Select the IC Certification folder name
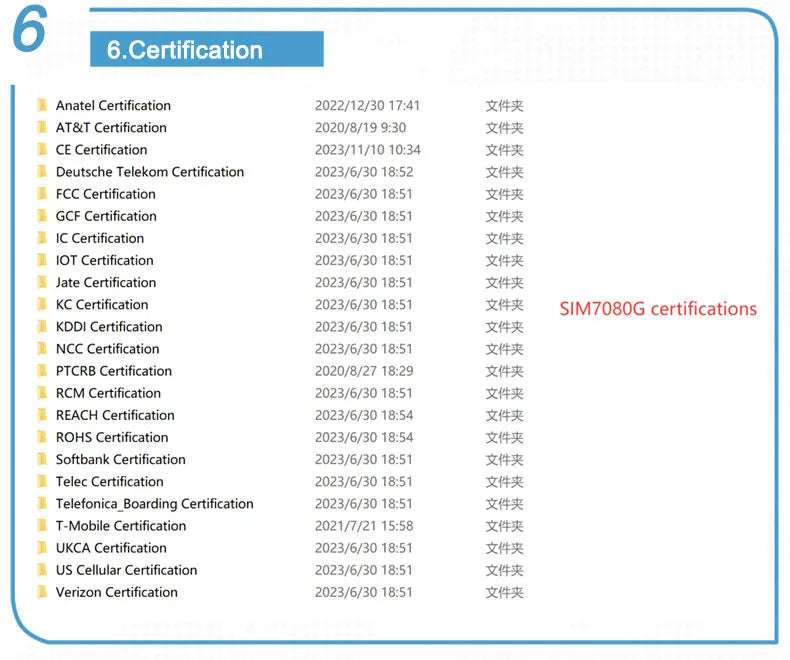790x660 pixels. pyautogui.click(x=100, y=238)
